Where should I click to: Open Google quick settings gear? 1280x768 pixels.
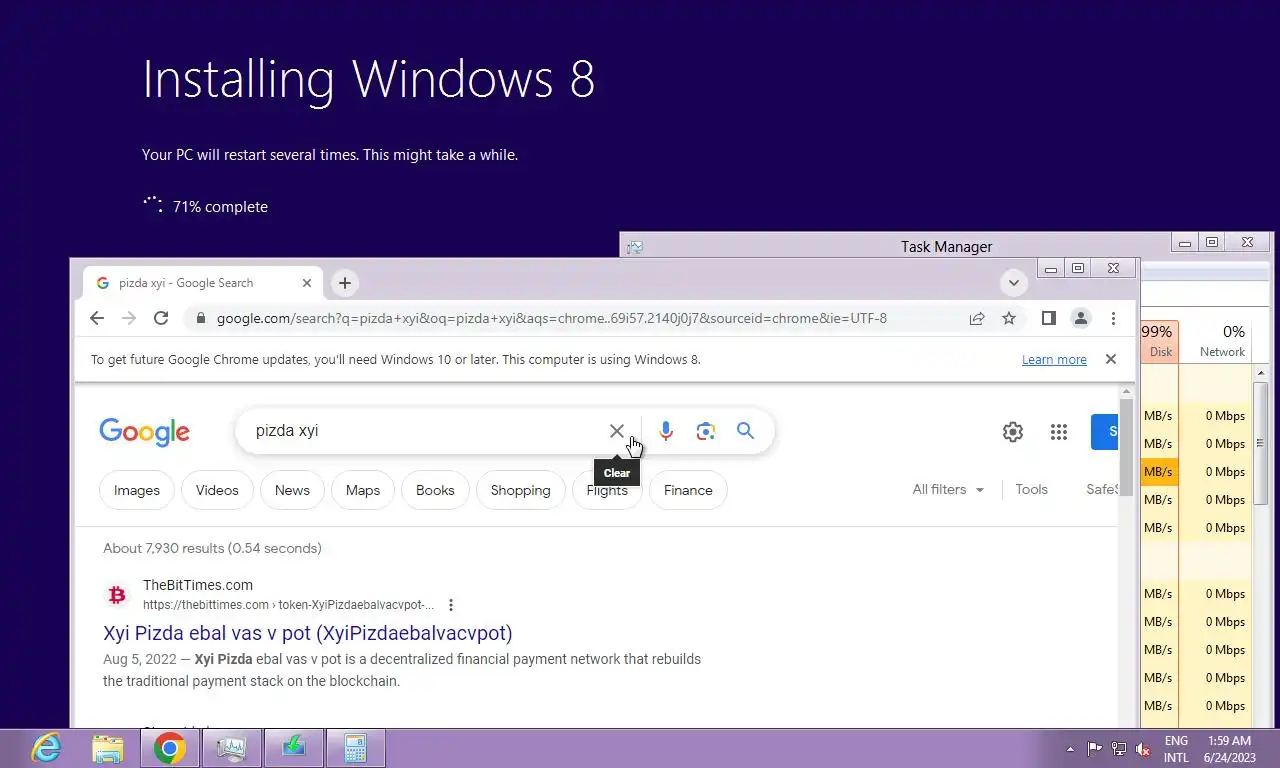1013,432
